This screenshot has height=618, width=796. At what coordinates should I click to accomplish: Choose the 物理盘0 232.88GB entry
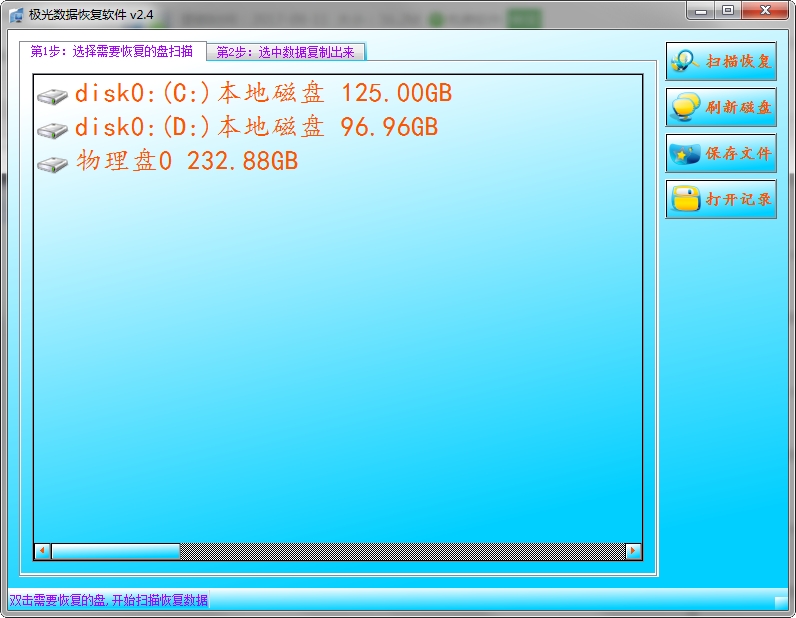pyautogui.click(x=187, y=161)
